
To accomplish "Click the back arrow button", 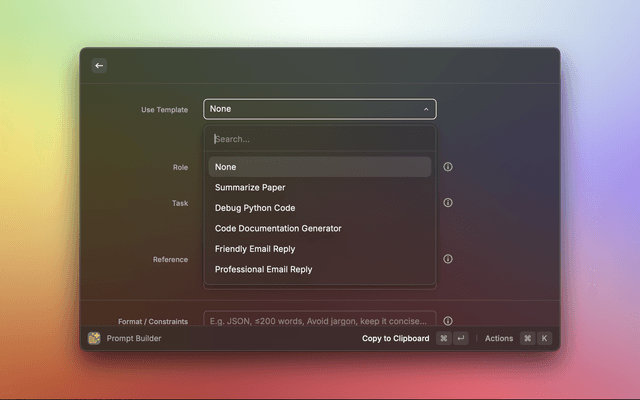I will pyautogui.click(x=99, y=66).
